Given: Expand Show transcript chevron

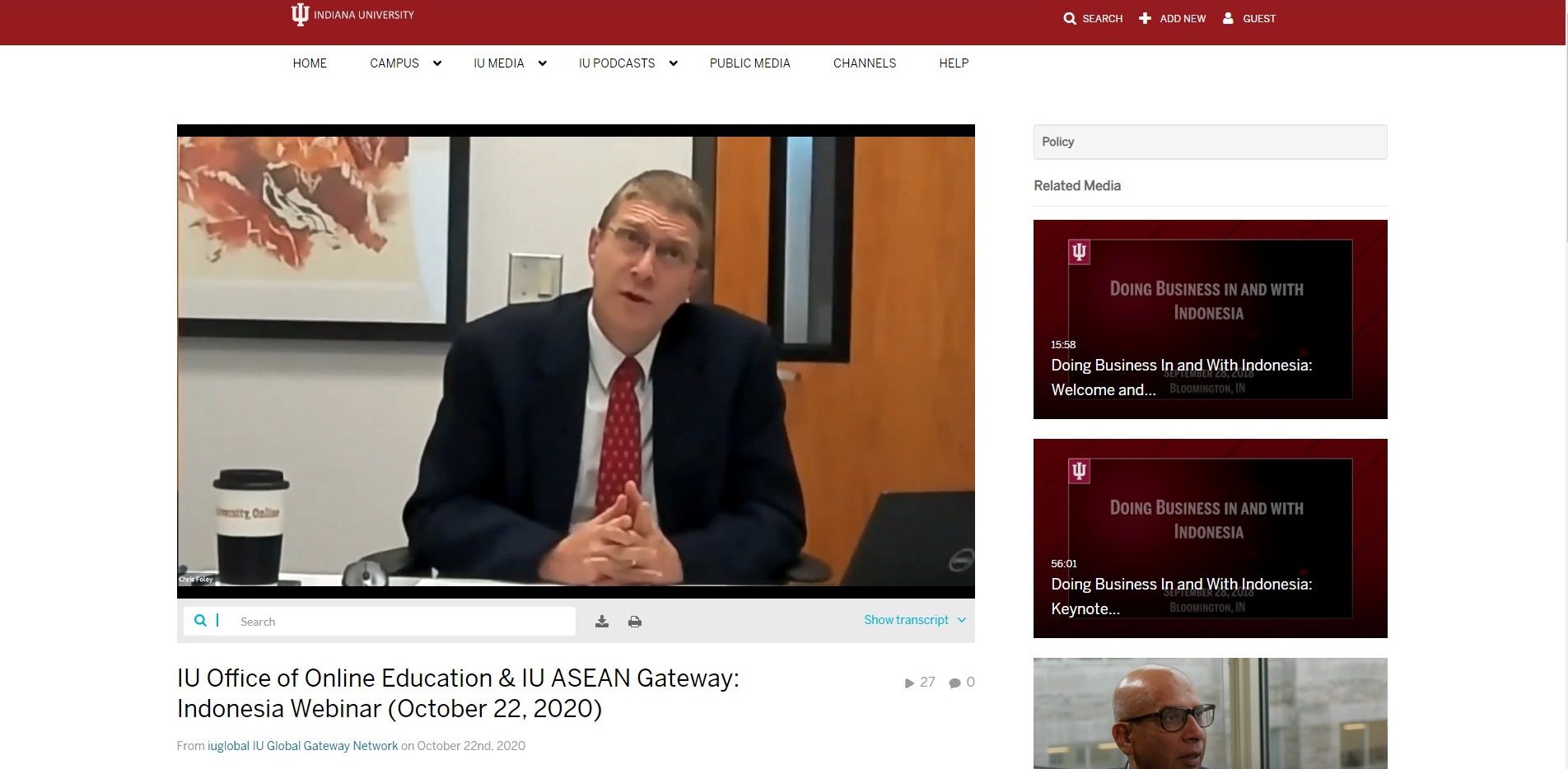Looking at the screenshot, I should 962,620.
